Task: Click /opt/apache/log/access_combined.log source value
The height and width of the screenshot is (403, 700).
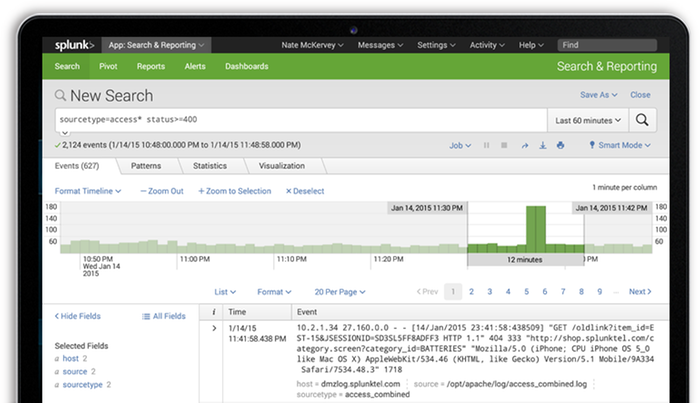Action: [517, 384]
